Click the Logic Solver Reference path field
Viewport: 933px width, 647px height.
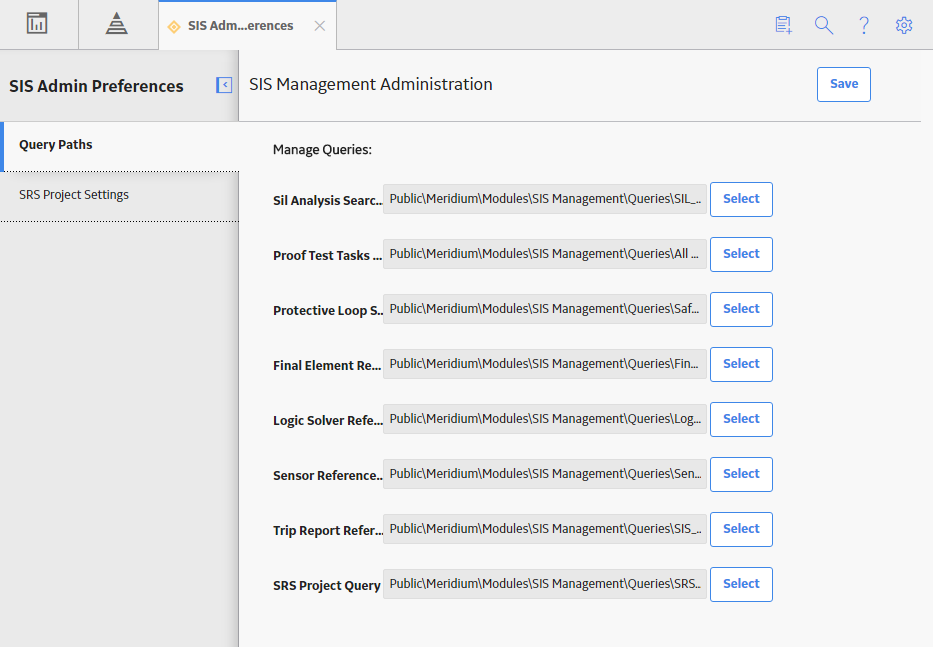point(545,420)
